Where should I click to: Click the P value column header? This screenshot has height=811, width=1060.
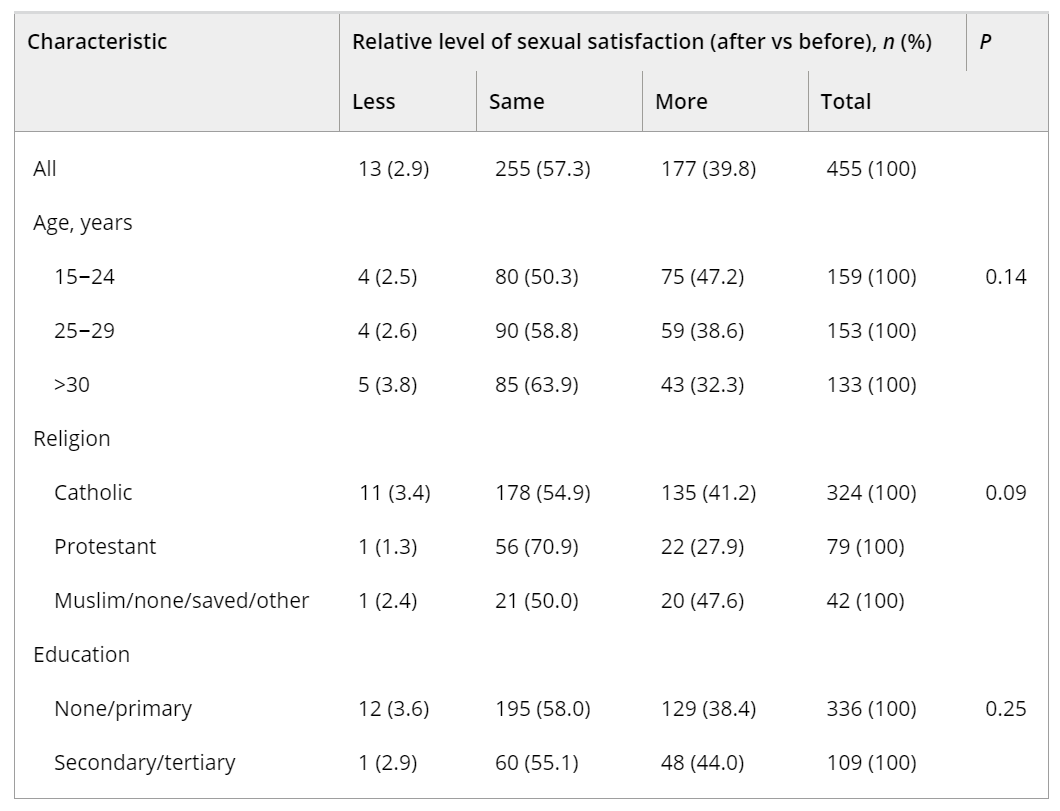tap(985, 43)
